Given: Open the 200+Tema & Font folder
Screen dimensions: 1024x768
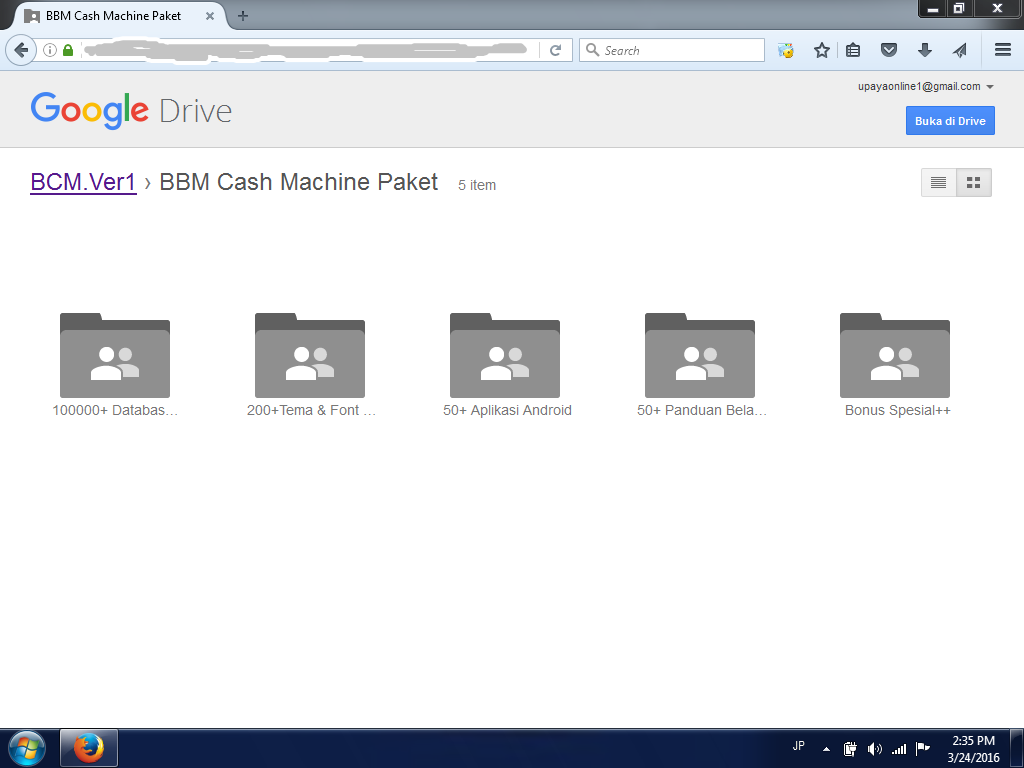Looking at the screenshot, I should point(310,355).
